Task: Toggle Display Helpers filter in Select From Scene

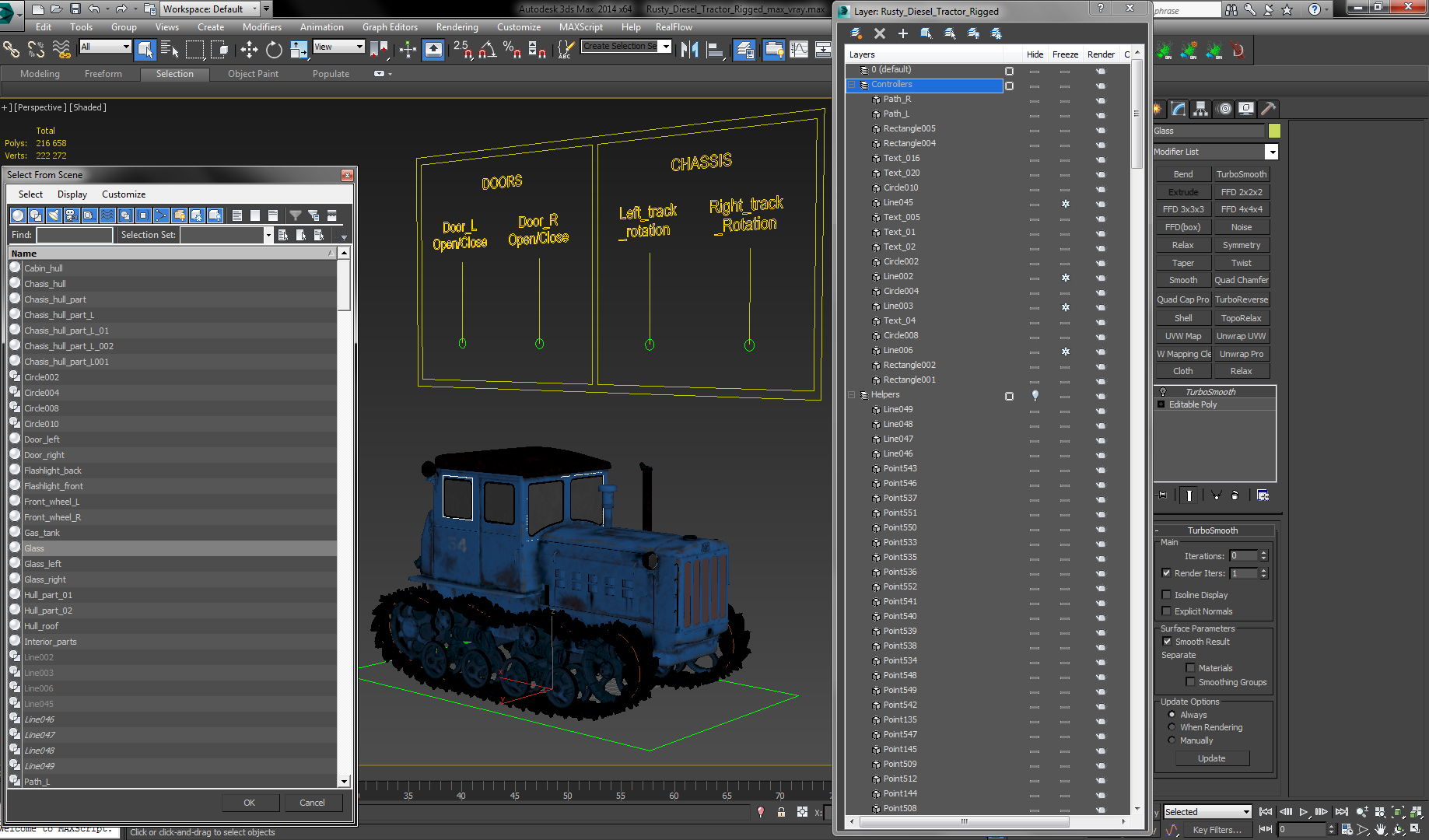Action: [89, 215]
